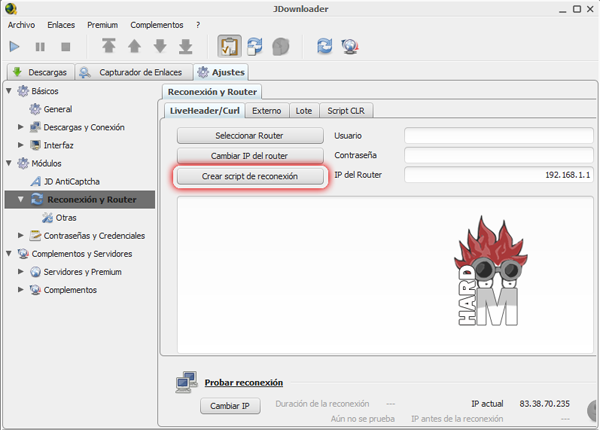Expand Descargas y Conexión node

tap(21, 127)
